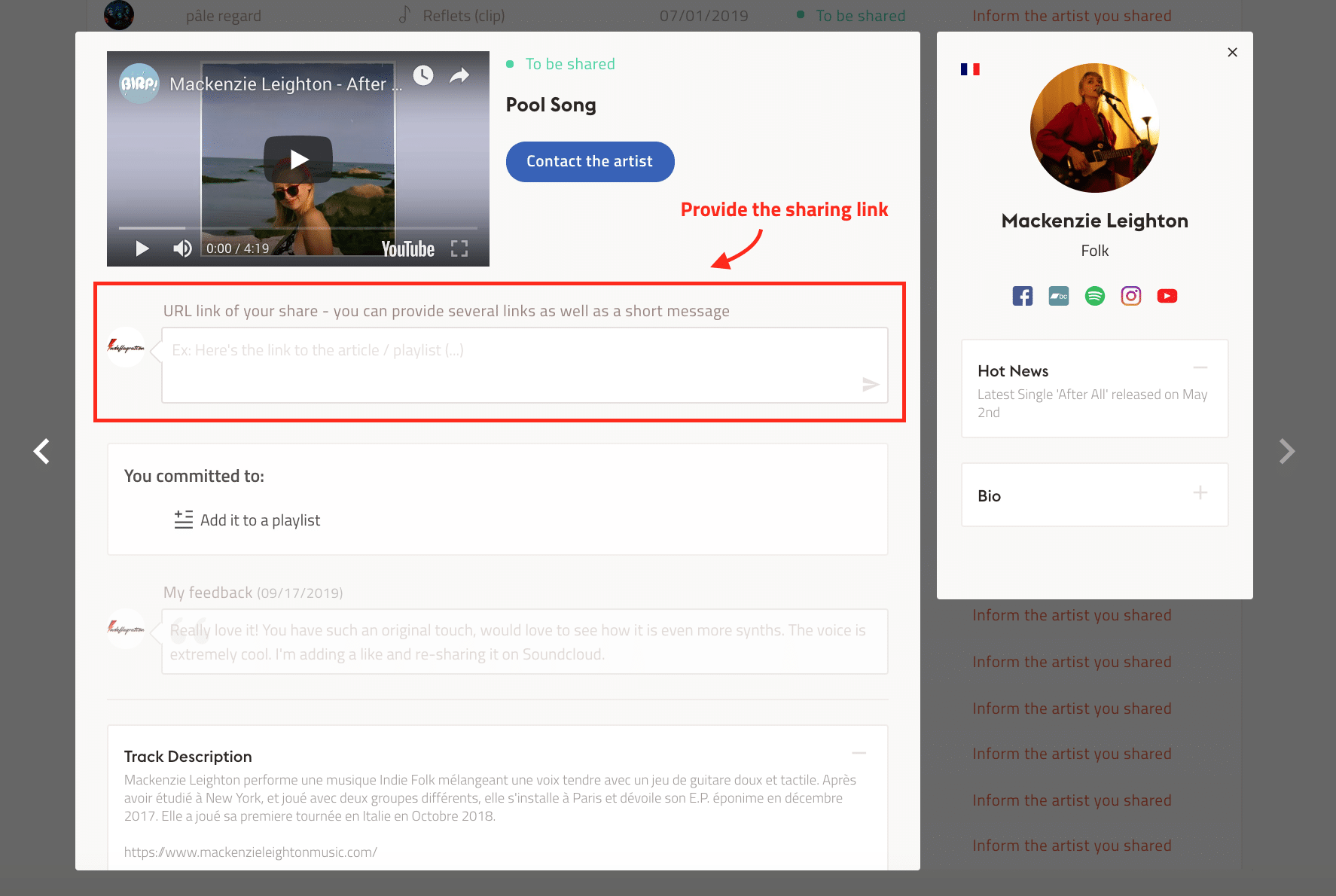Click the 'You committed to:' heading
Screen dimensions: 1336x896
[x=194, y=476]
